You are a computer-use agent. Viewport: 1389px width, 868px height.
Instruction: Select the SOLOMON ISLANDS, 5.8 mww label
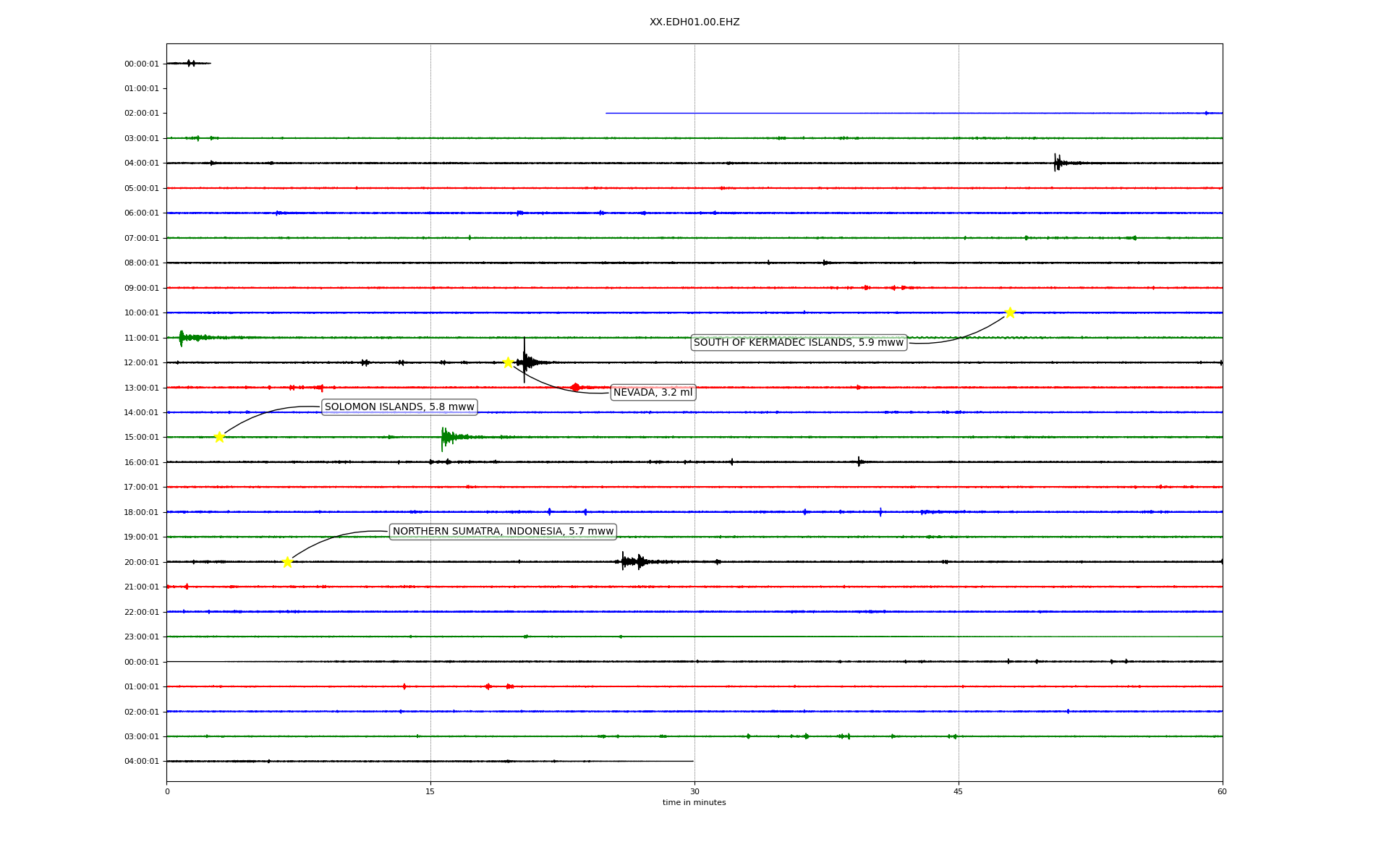point(399,407)
